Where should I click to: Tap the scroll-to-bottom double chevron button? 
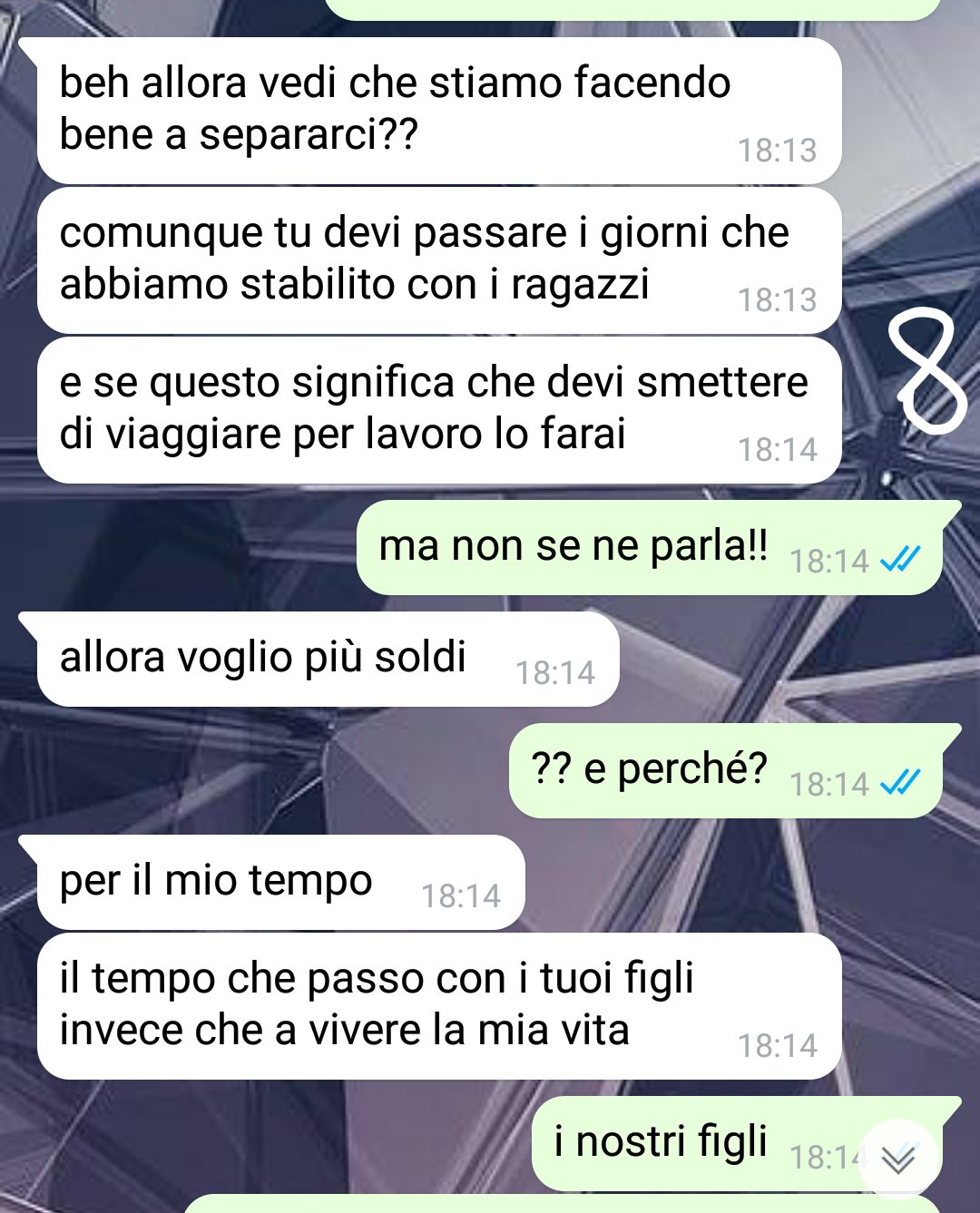coord(898,1159)
